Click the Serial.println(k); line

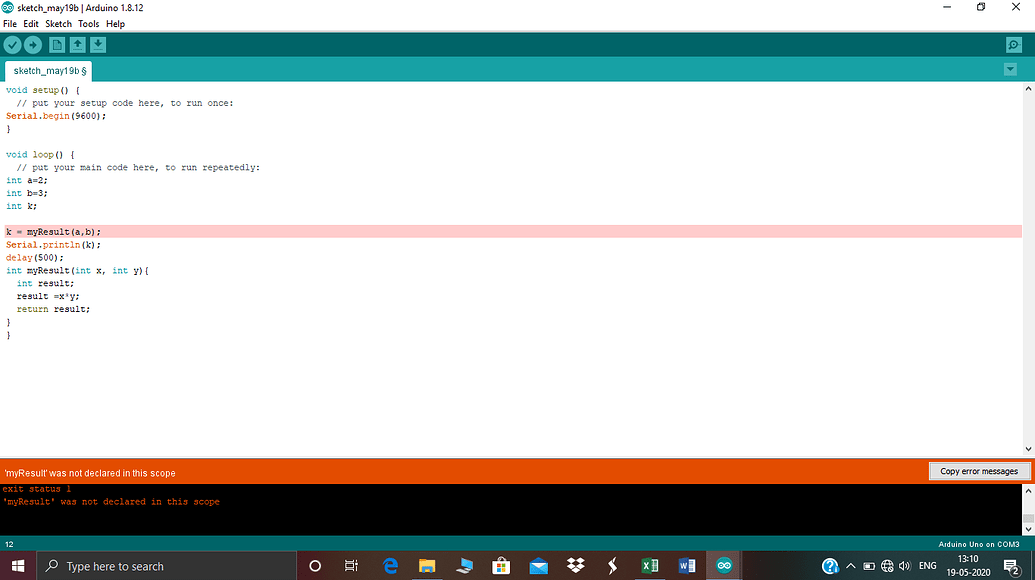[x=53, y=245]
